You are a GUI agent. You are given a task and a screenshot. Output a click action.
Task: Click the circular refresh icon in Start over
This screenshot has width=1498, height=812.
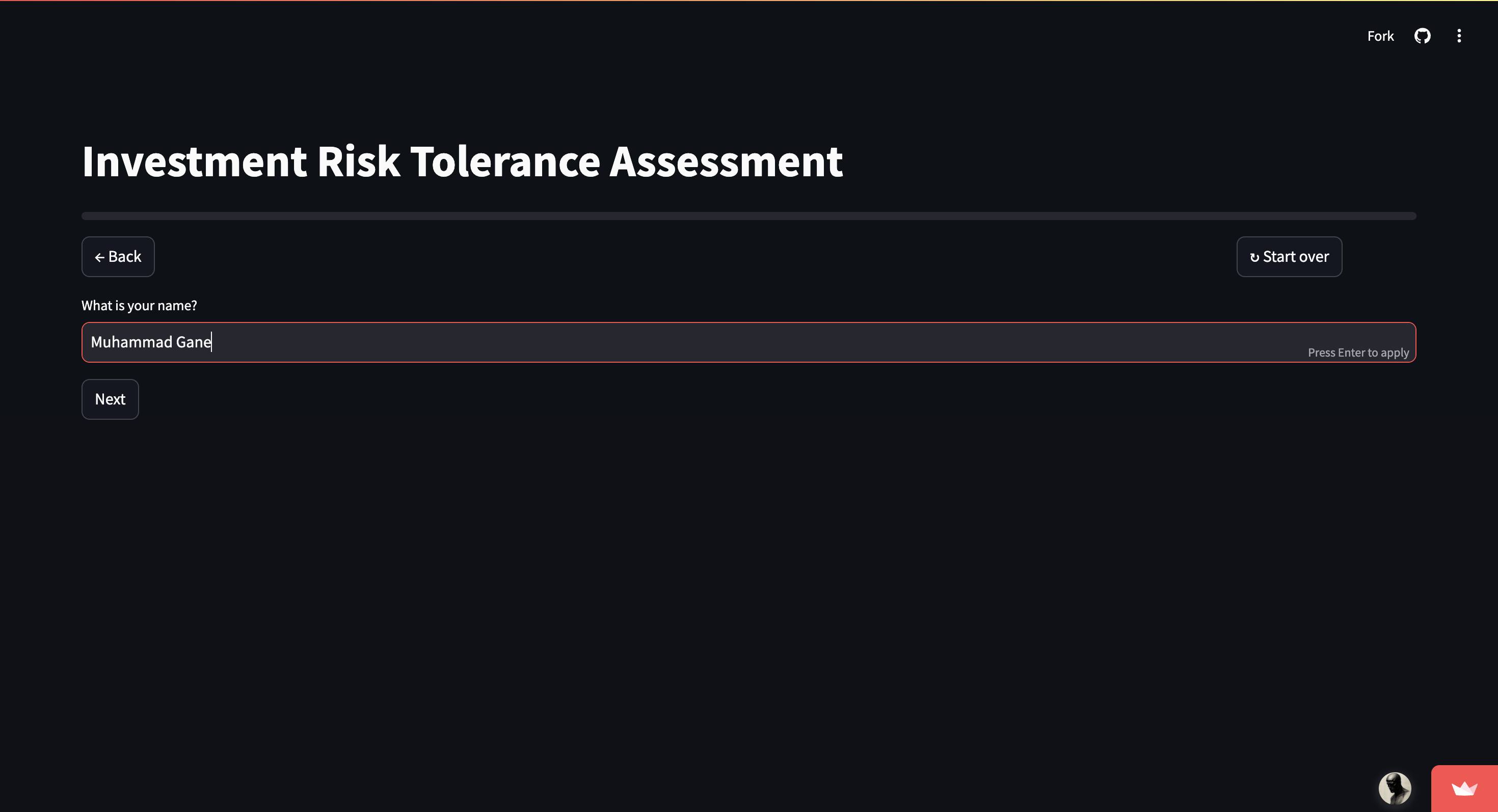(x=1254, y=257)
